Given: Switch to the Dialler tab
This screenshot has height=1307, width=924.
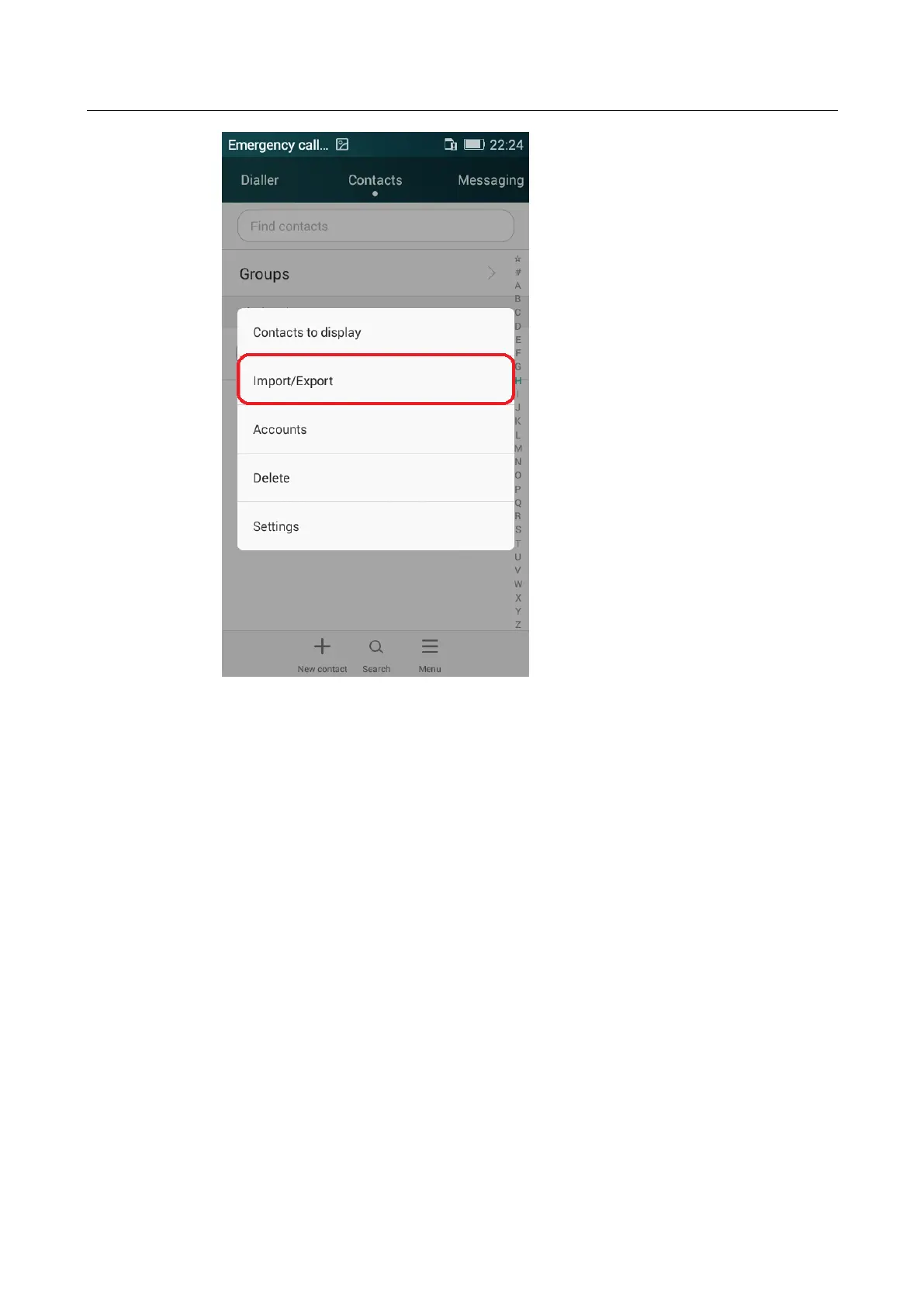Looking at the screenshot, I should (259, 180).
